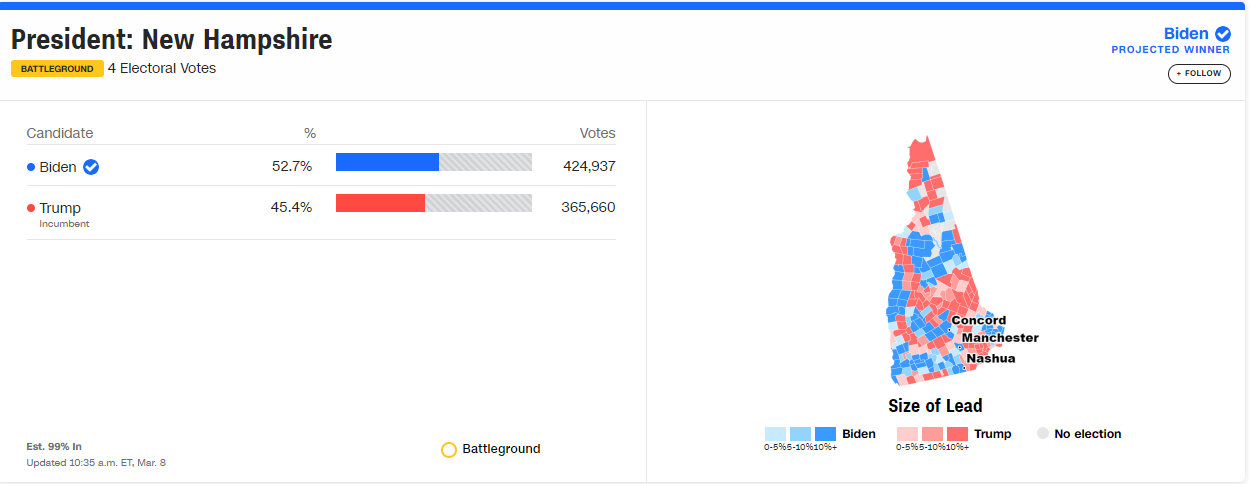Click the Concord city marker on map

[948, 329]
